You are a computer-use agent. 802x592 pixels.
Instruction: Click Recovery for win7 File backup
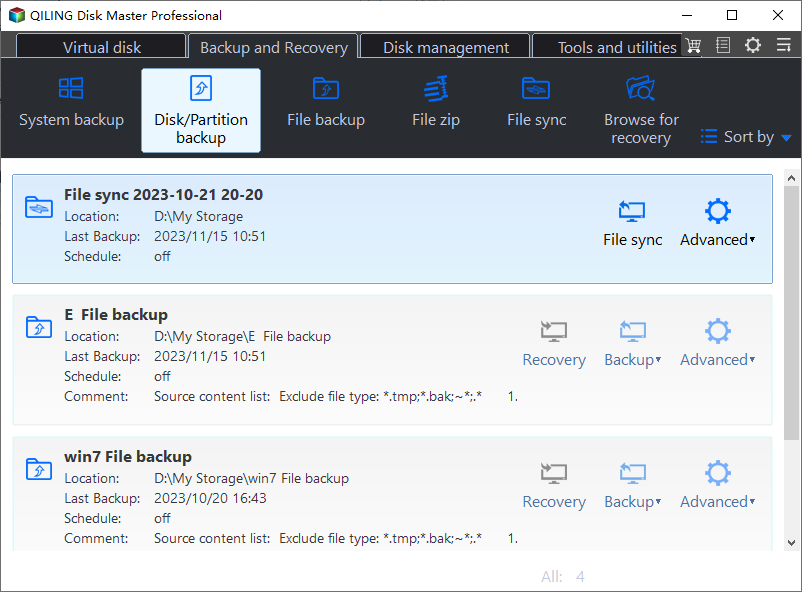click(x=554, y=486)
